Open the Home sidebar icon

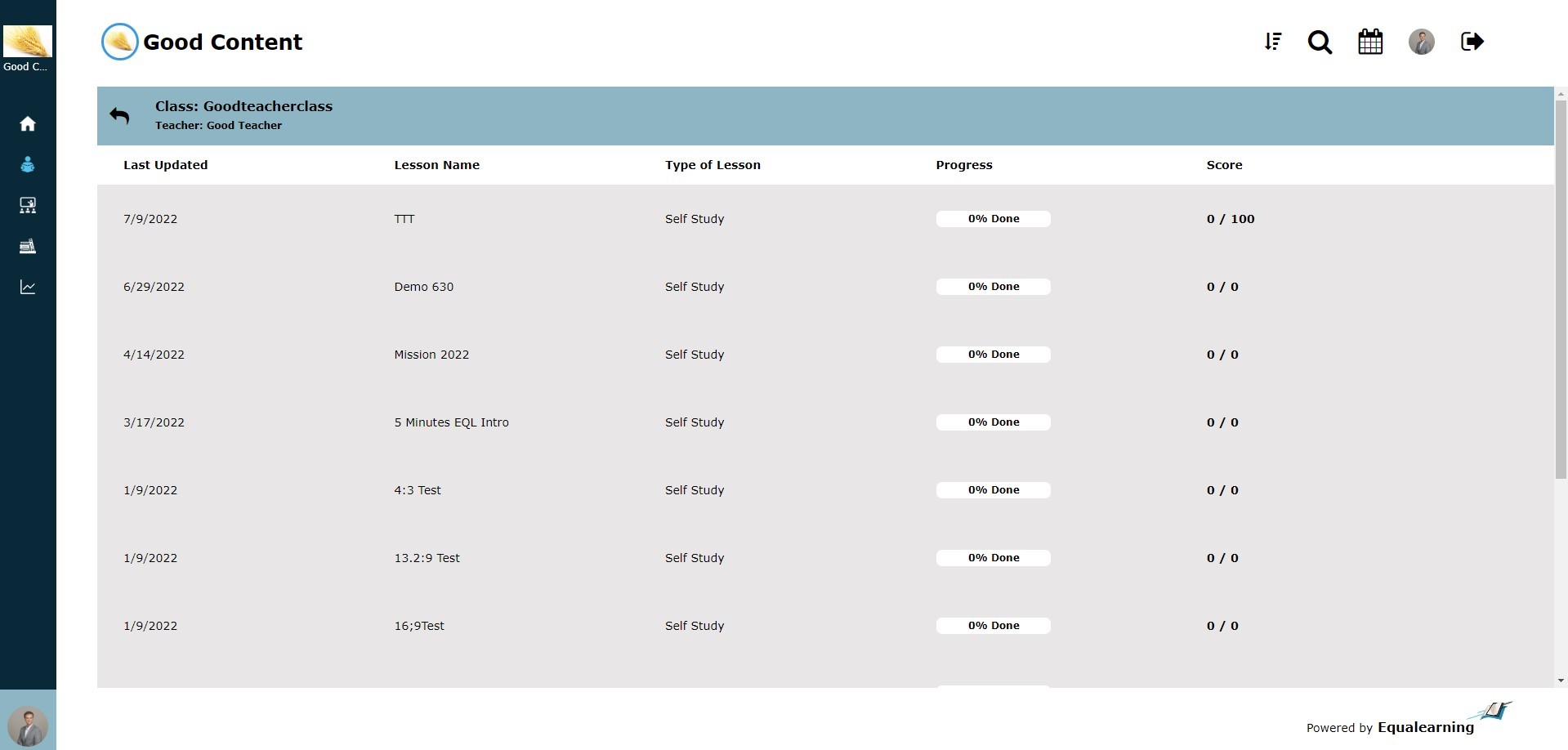point(28,123)
